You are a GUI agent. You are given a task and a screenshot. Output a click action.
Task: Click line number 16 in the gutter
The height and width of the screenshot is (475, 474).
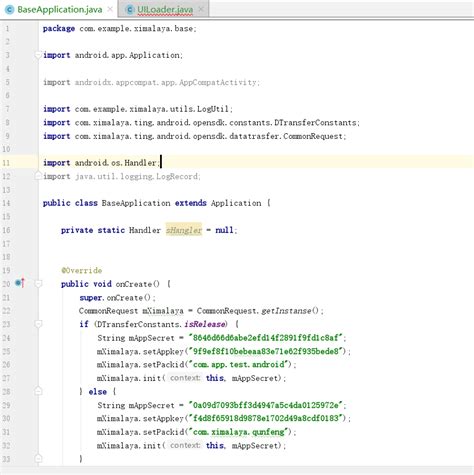tap(7, 230)
